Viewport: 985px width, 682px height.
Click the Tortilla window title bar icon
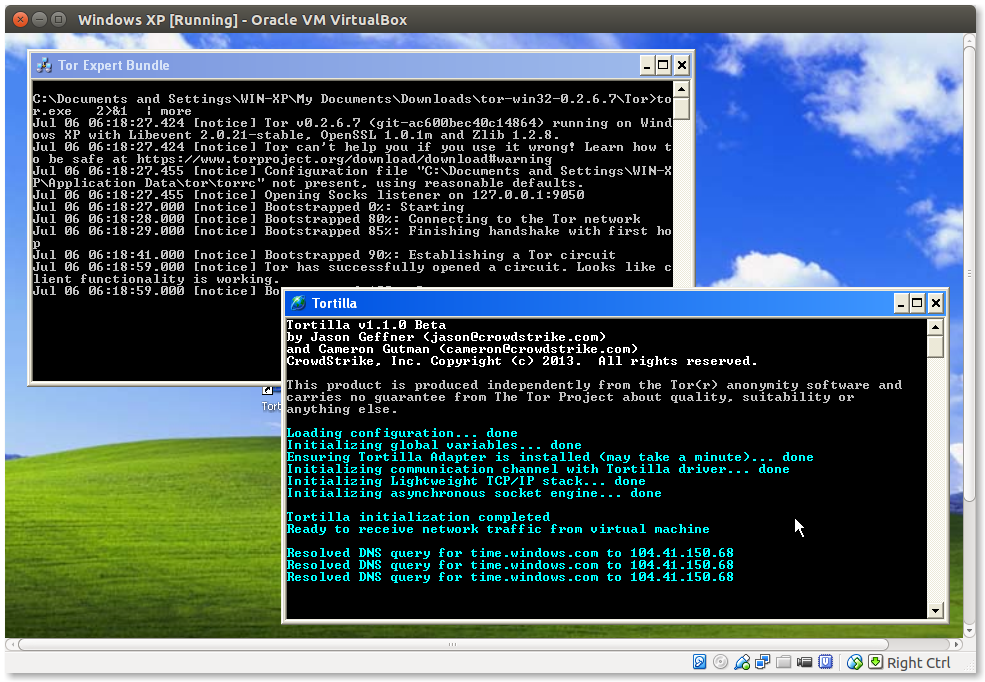pos(298,303)
